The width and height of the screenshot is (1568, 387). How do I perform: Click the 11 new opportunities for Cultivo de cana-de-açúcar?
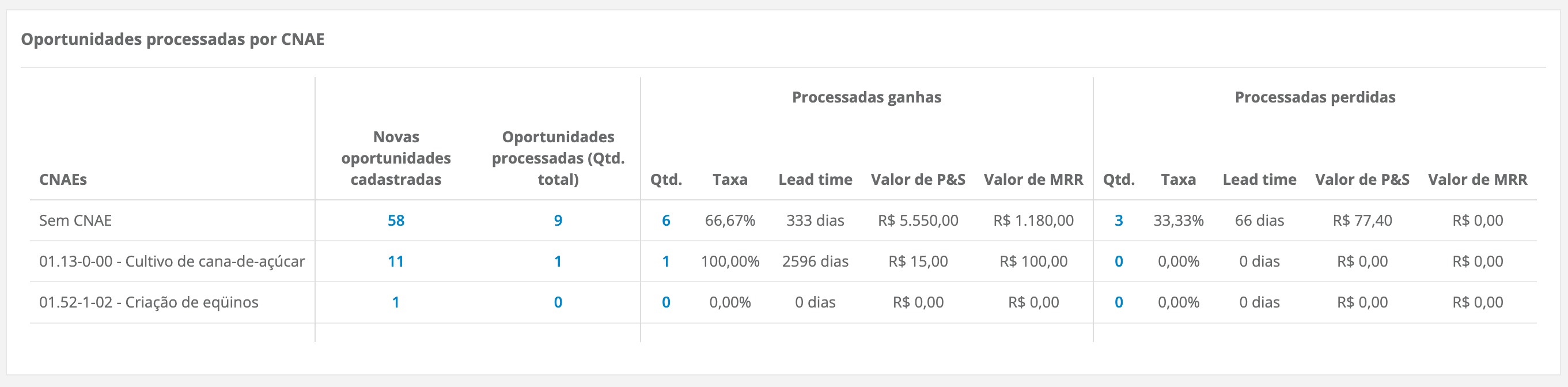click(396, 261)
